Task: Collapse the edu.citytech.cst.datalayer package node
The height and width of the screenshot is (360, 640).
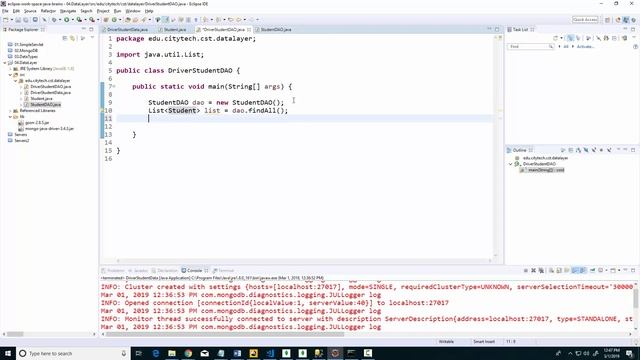Action: [x=16, y=81]
